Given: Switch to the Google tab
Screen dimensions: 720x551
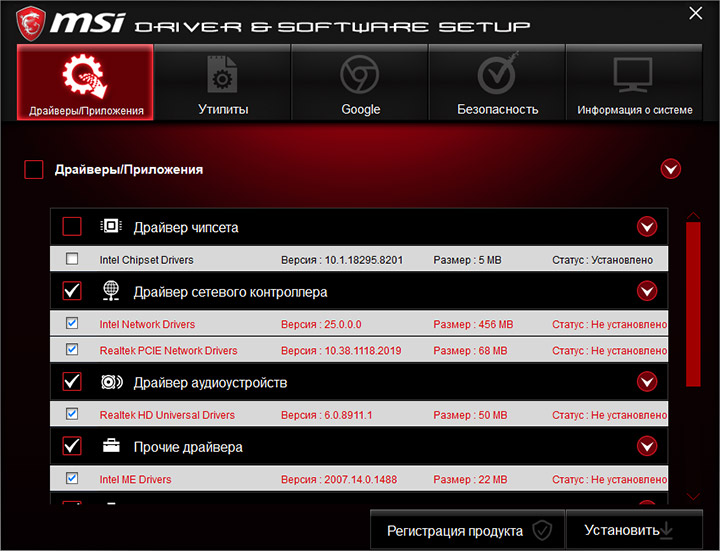Looking at the screenshot, I should pyautogui.click(x=360, y=82).
